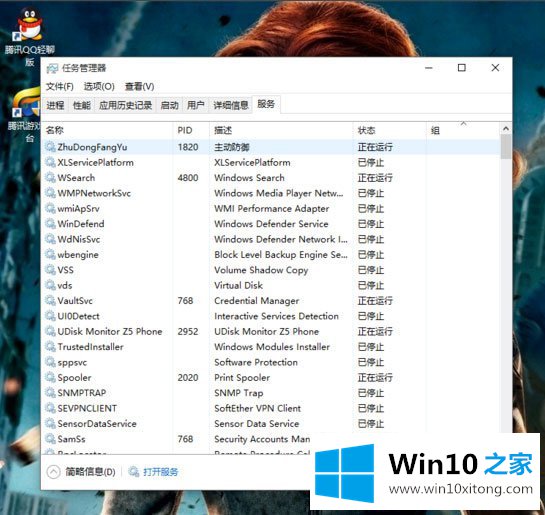Select the Windows Search description cell
Viewport: 545px width, 515px height.
tap(249, 178)
